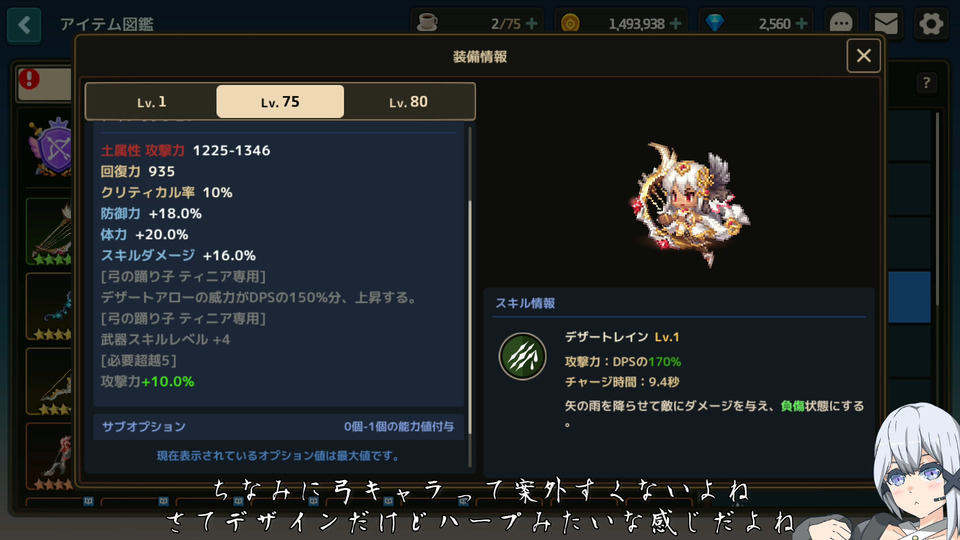Switch to the Lv. 80 tab
The width and height of the screenshot is (960, 540).
tap(408, 102)
